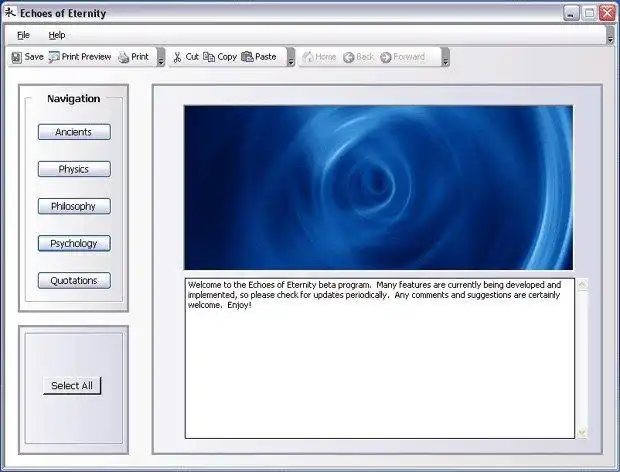620x472 pixels.
Task: Click inside the welcome message text box
Action: click(380, 358)
